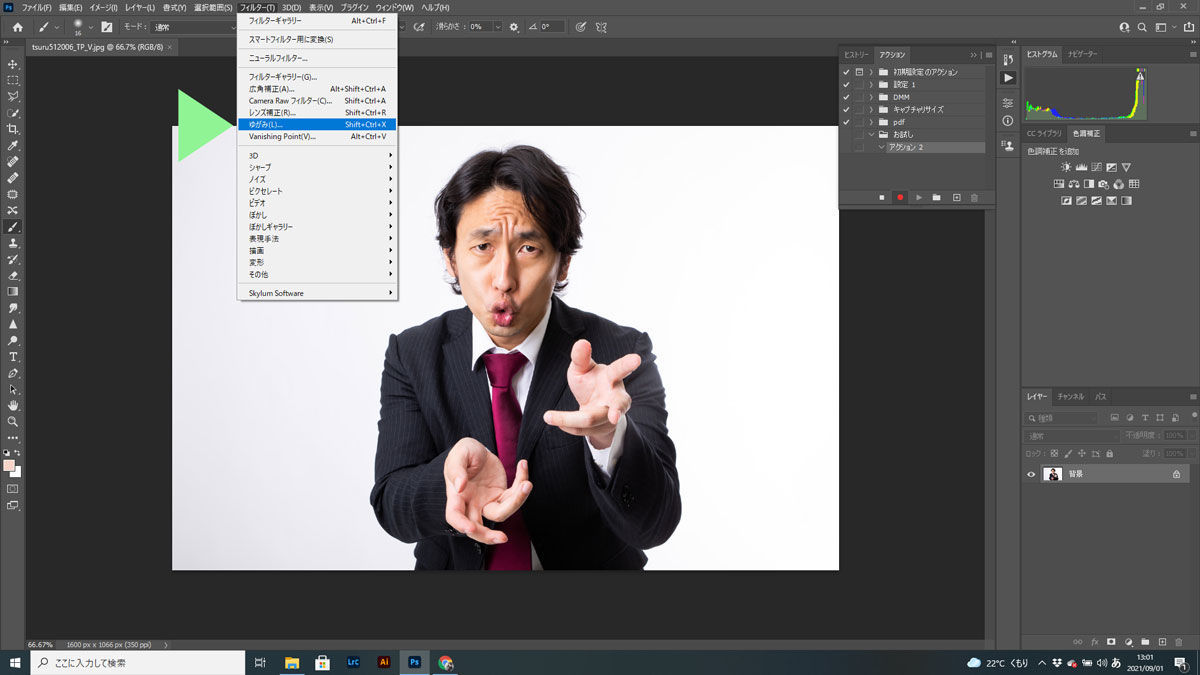This screenshot has height=675, width=1200.
Task: Switch to the チャンネル tab
Action: [x=1070, y=398]
